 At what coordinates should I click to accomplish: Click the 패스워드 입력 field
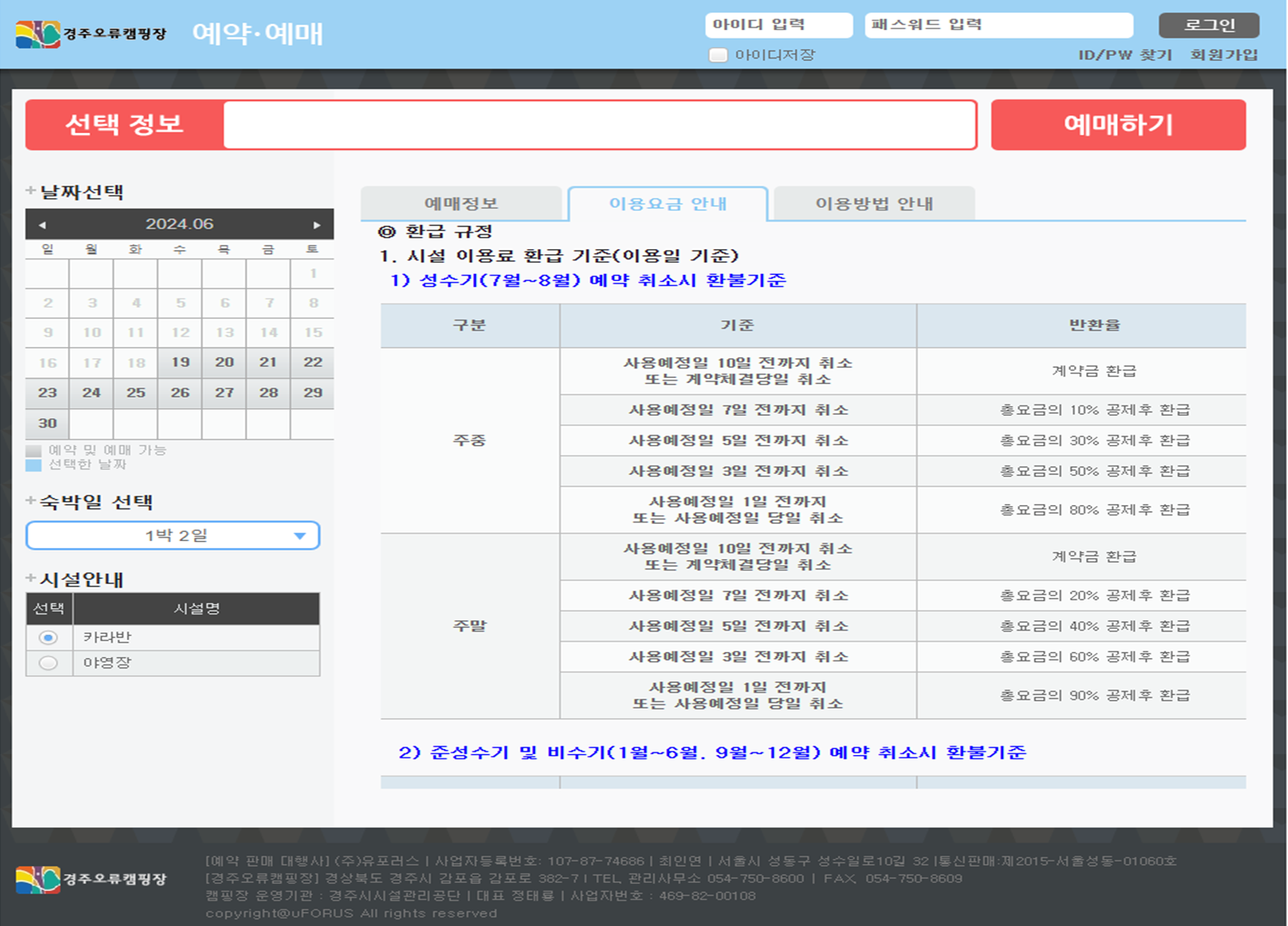tap(998, 25)
